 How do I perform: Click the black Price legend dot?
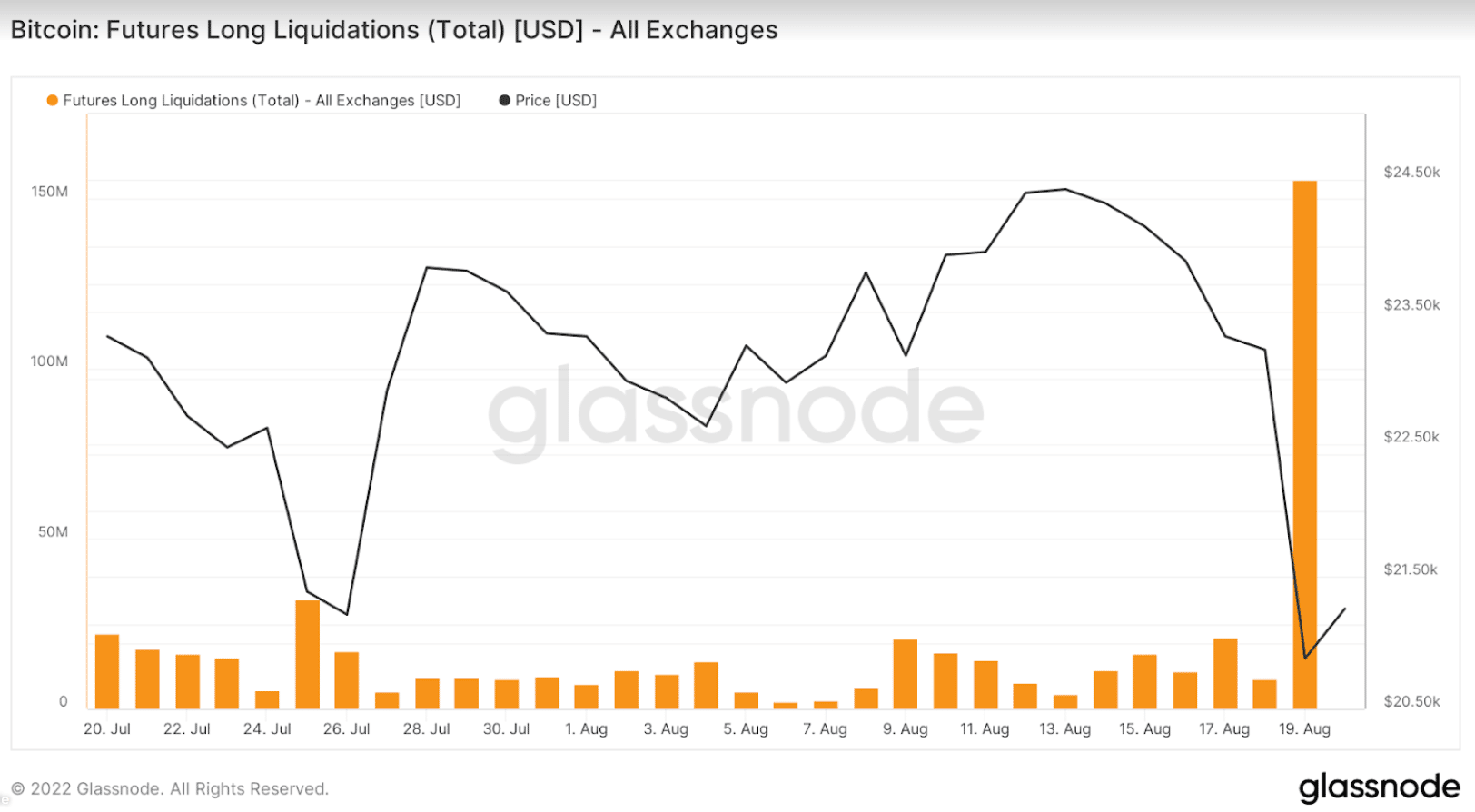pyautogui.click(x=504, y=100)
